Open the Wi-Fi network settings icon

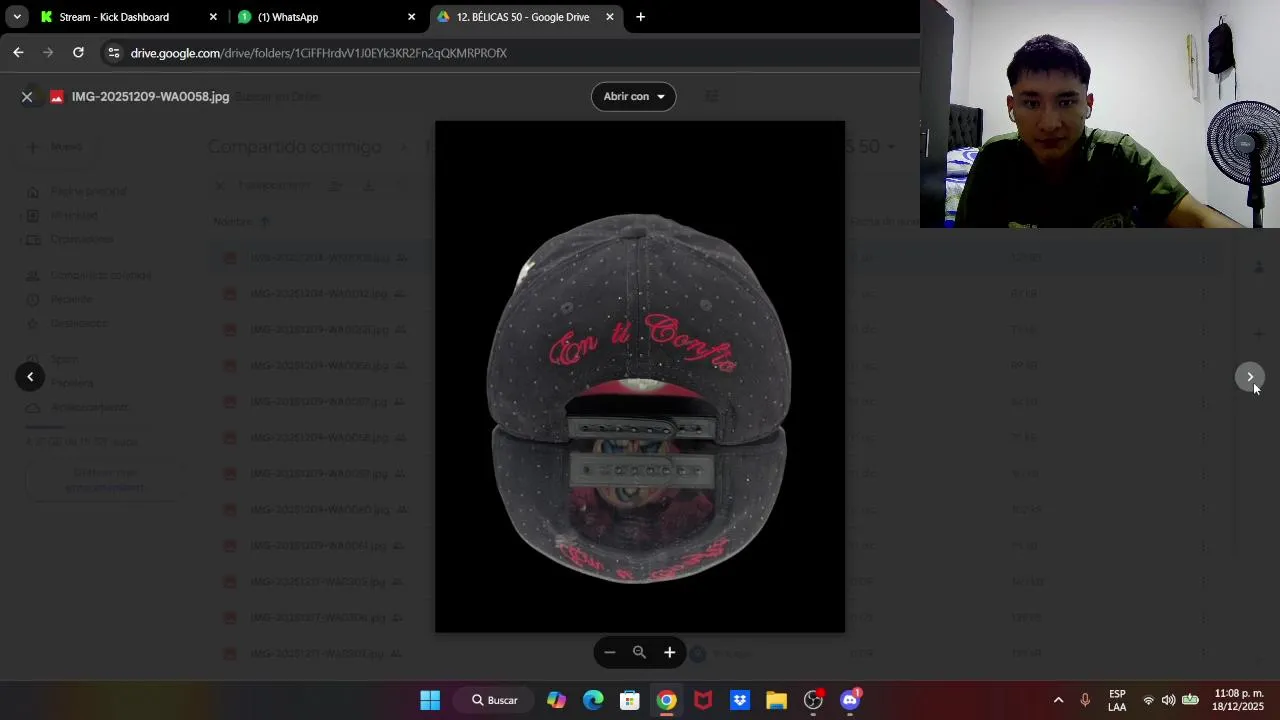1148,700
